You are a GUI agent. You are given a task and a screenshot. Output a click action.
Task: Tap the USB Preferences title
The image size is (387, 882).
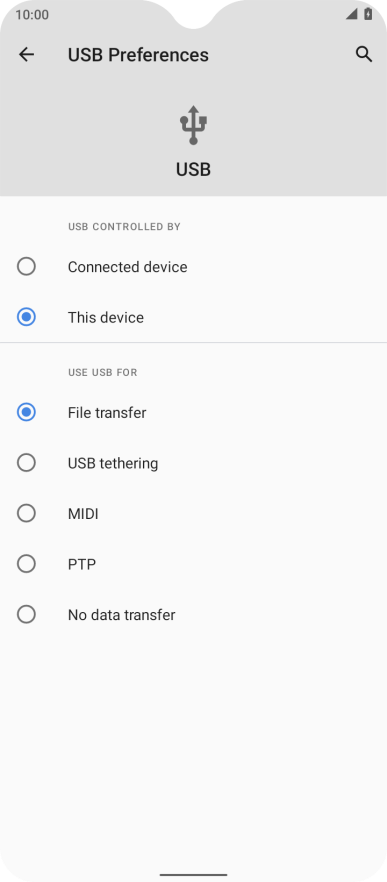tap(138, 55)
